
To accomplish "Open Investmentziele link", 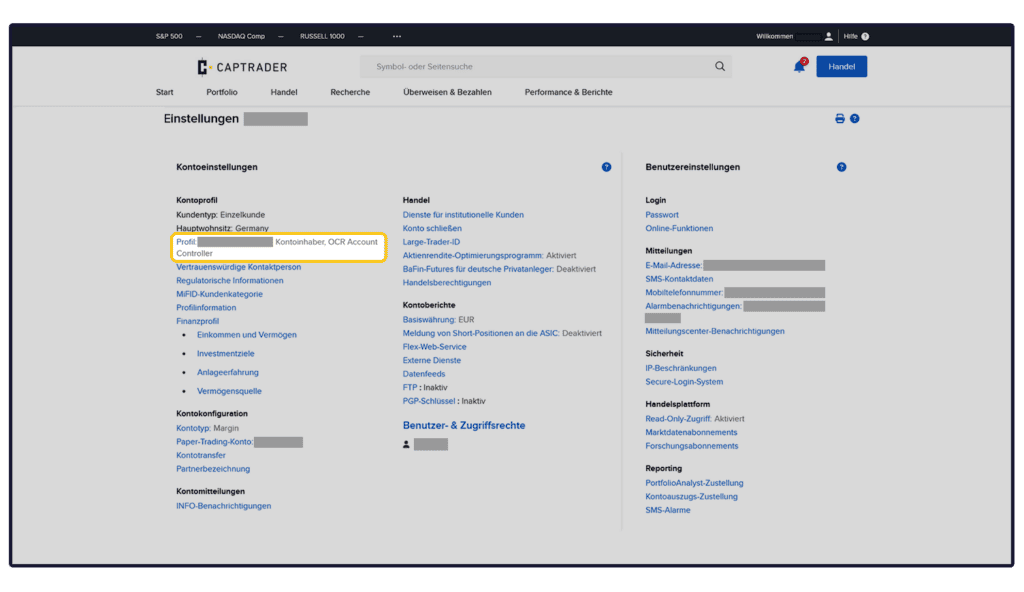I will (225, 354).
